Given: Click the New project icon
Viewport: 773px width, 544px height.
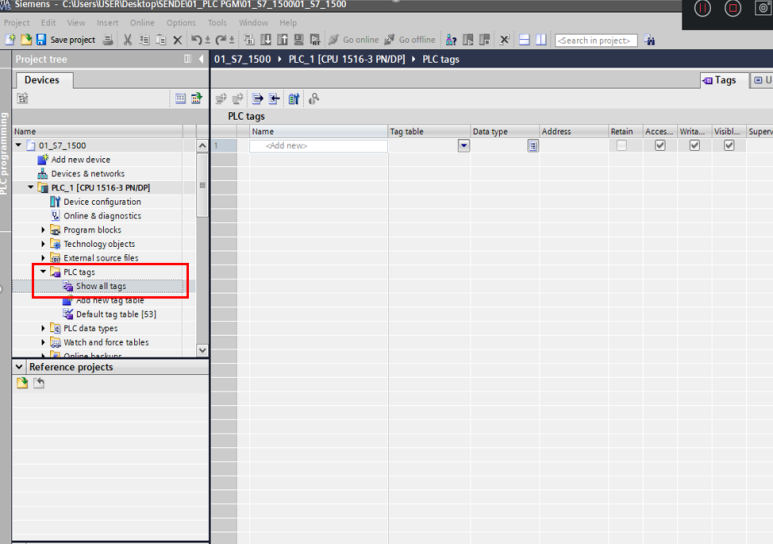Looking at the screenshot, I should click(x=10, y=39).
